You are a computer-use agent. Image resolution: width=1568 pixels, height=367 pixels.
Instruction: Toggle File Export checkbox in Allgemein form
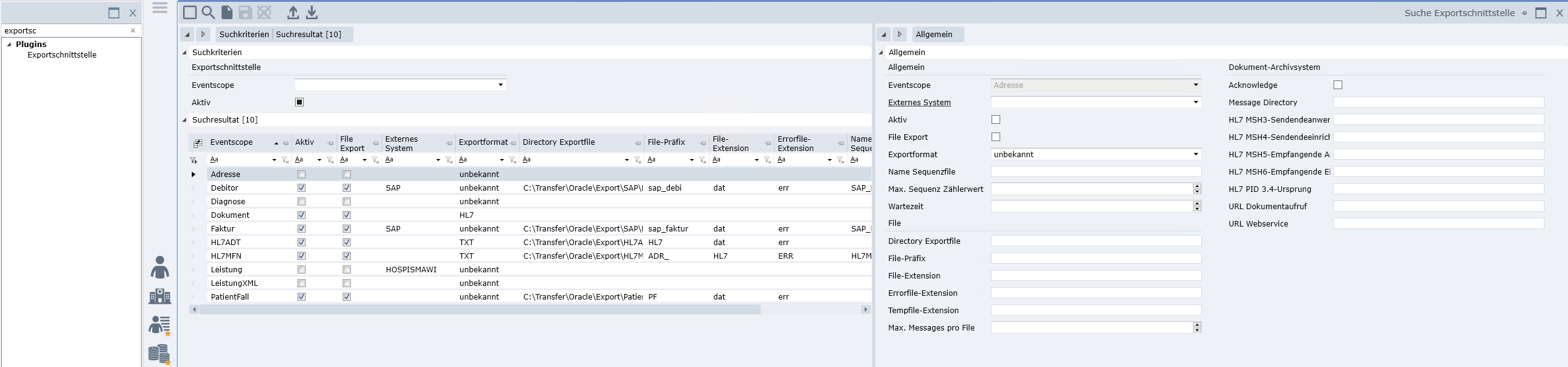click(x=996, y=137)
